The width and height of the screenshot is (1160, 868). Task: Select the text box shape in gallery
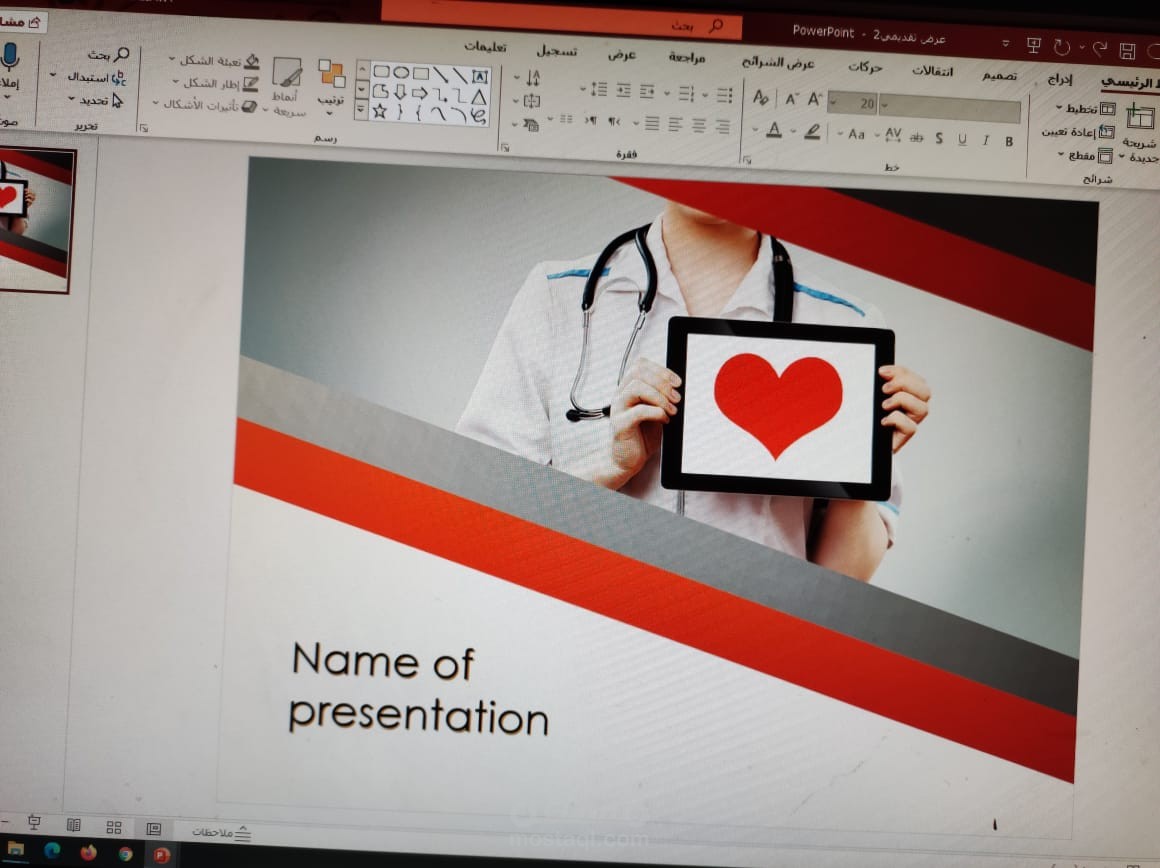pyautogui.click(x=480, y=76)
